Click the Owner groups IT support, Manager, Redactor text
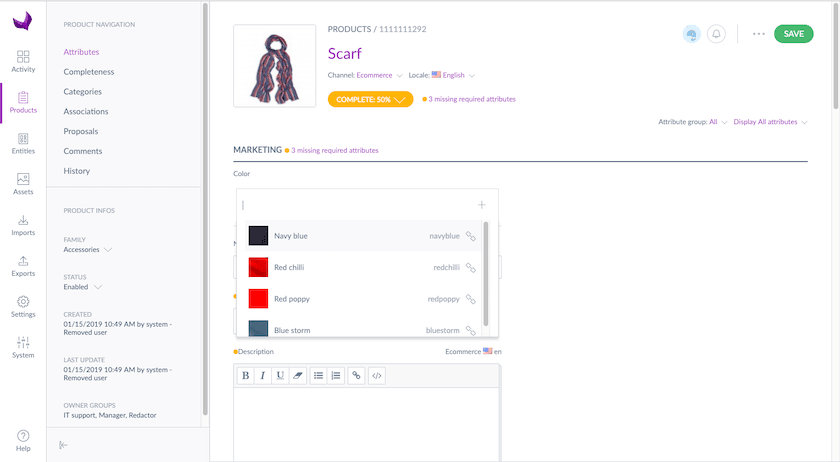This screenshot has height=462, width=840. [x=110, y=415]
